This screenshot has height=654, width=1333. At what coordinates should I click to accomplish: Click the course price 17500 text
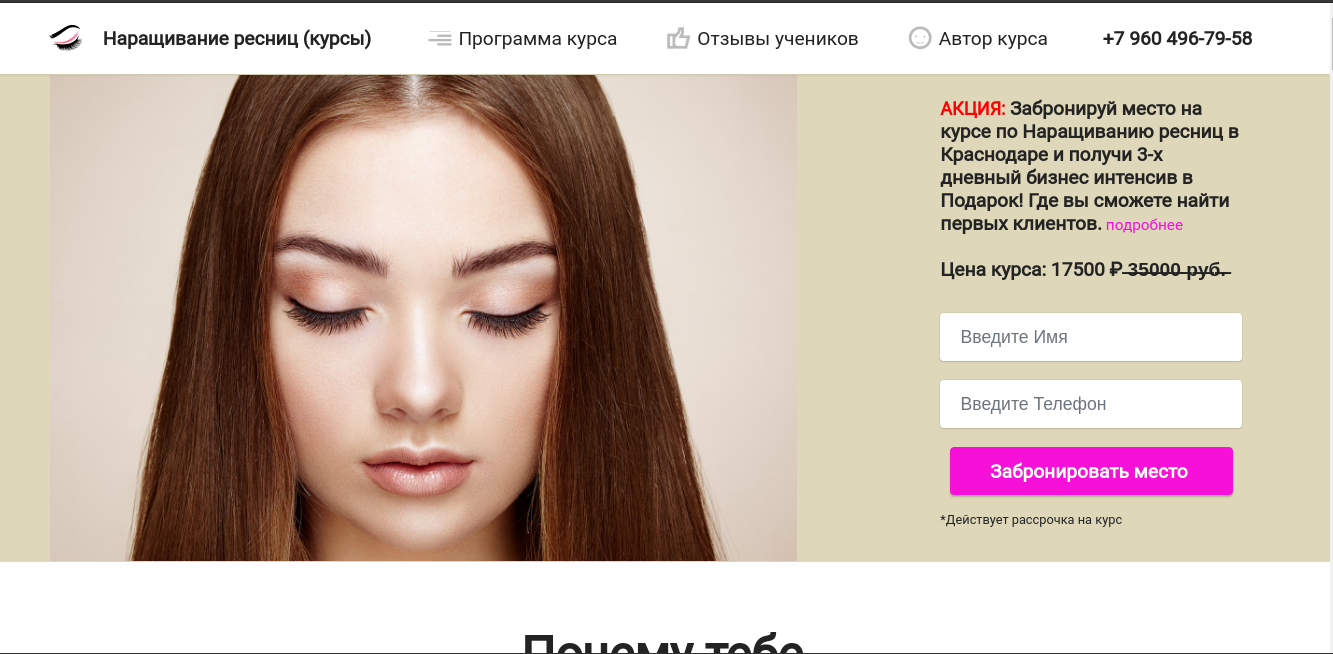click(x=1077, y=269)
